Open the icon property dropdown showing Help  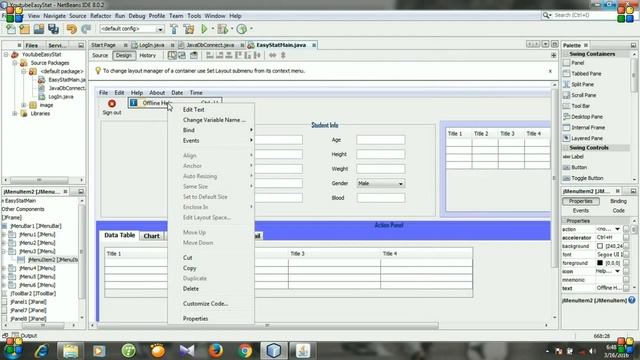pos(617,271)
